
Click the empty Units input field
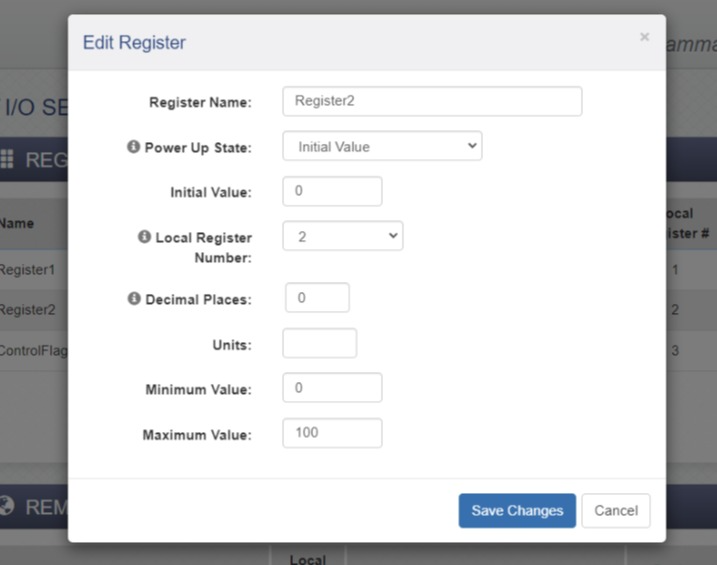click(320, 343)
